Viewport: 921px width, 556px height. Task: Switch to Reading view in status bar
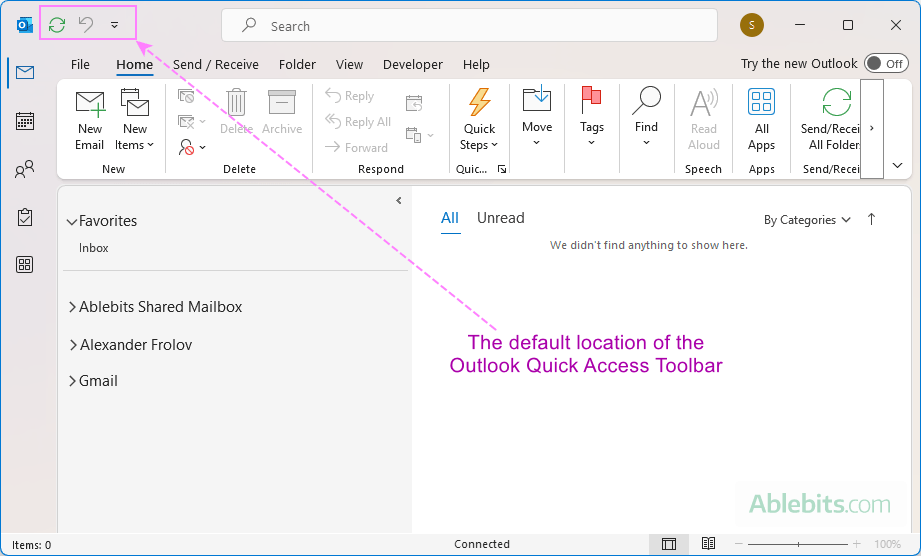click(708, 544)
